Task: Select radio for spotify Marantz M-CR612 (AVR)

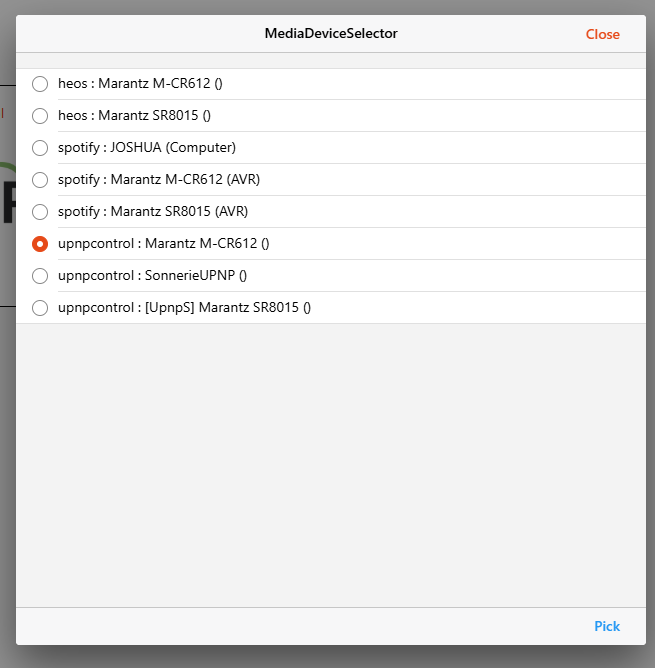Action: point(40,180)
